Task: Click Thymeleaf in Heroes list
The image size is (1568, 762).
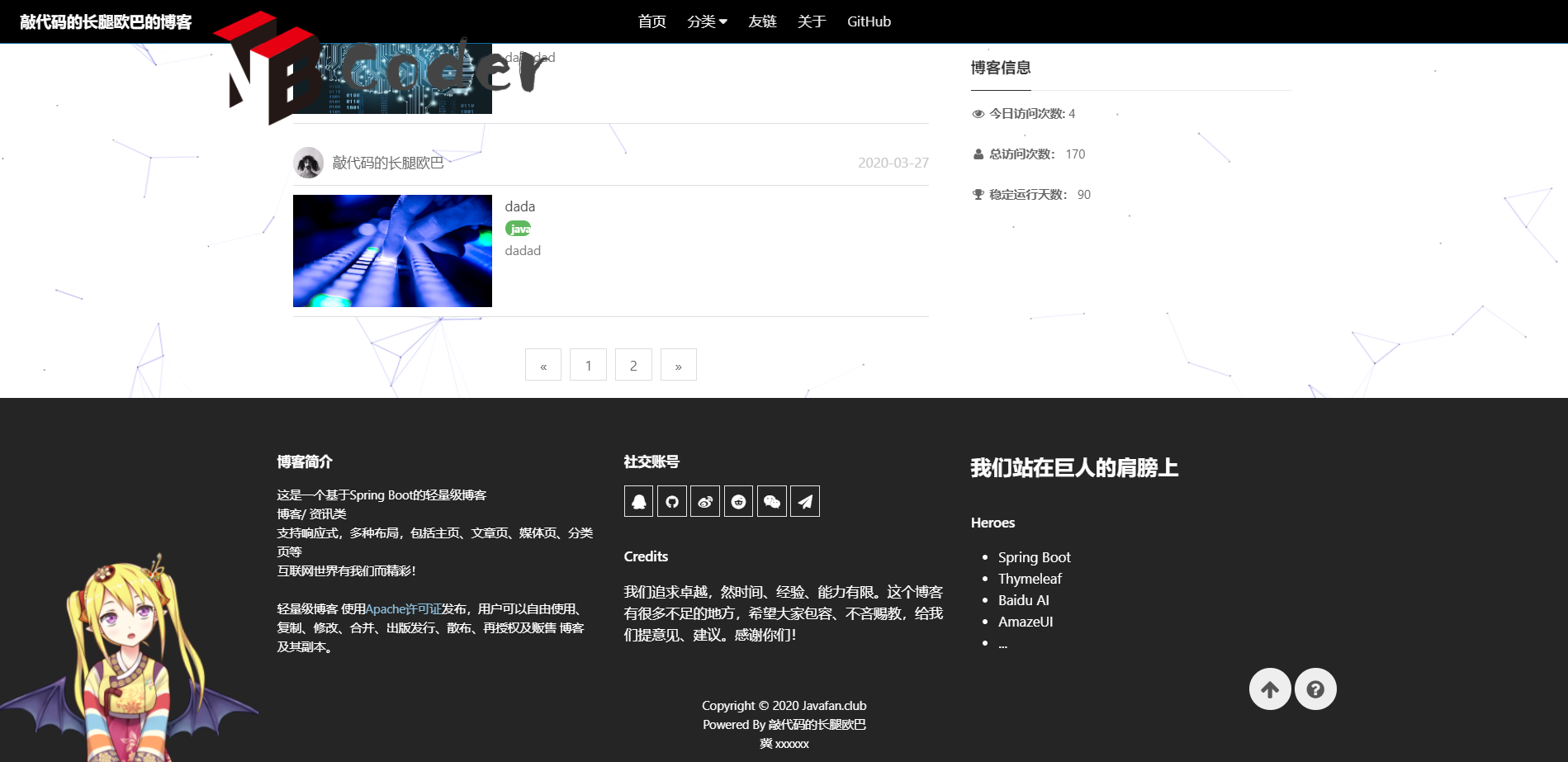Action: (1030, 579)
